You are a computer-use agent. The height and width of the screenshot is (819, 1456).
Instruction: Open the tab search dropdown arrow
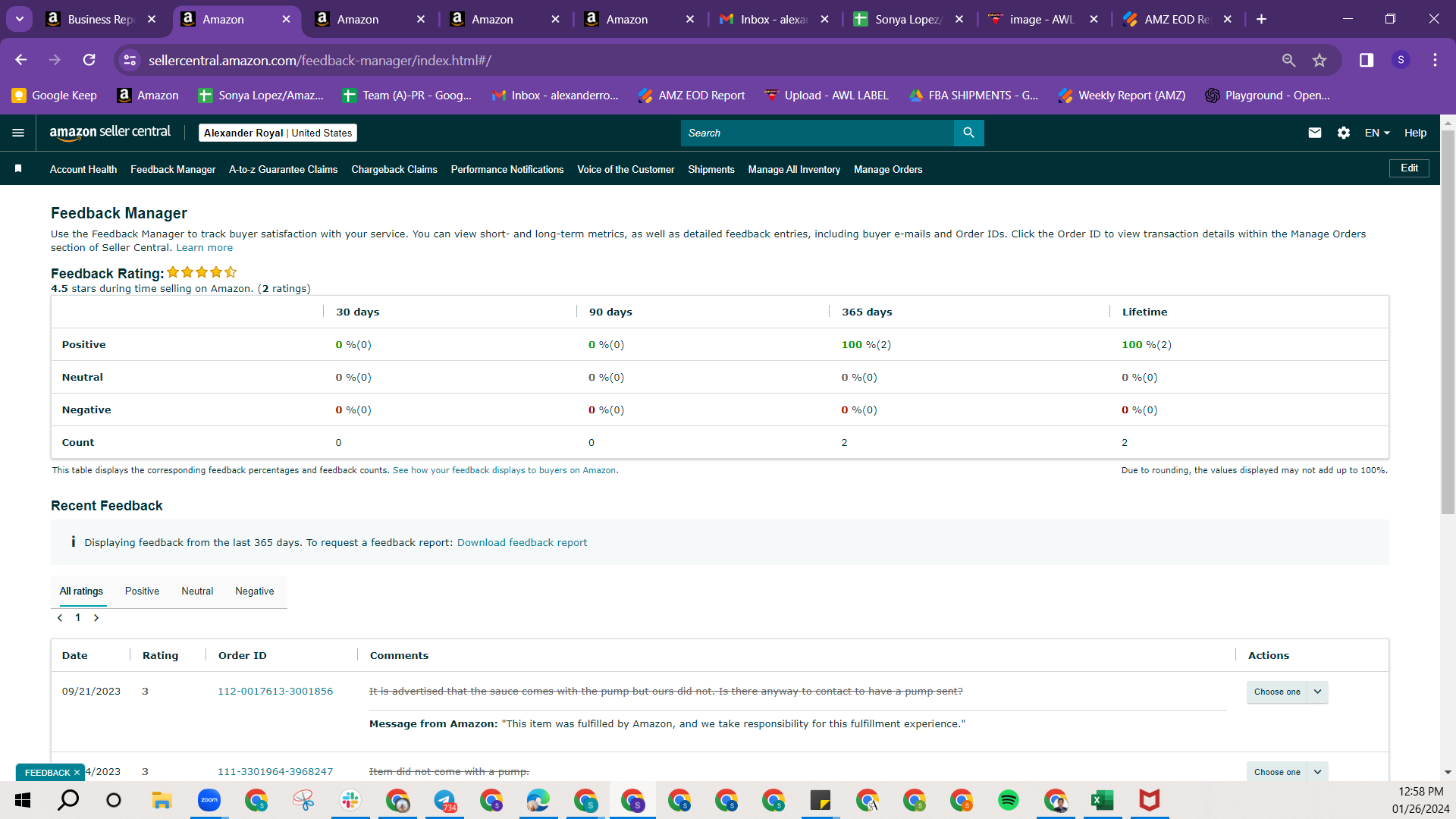[20, 19]
